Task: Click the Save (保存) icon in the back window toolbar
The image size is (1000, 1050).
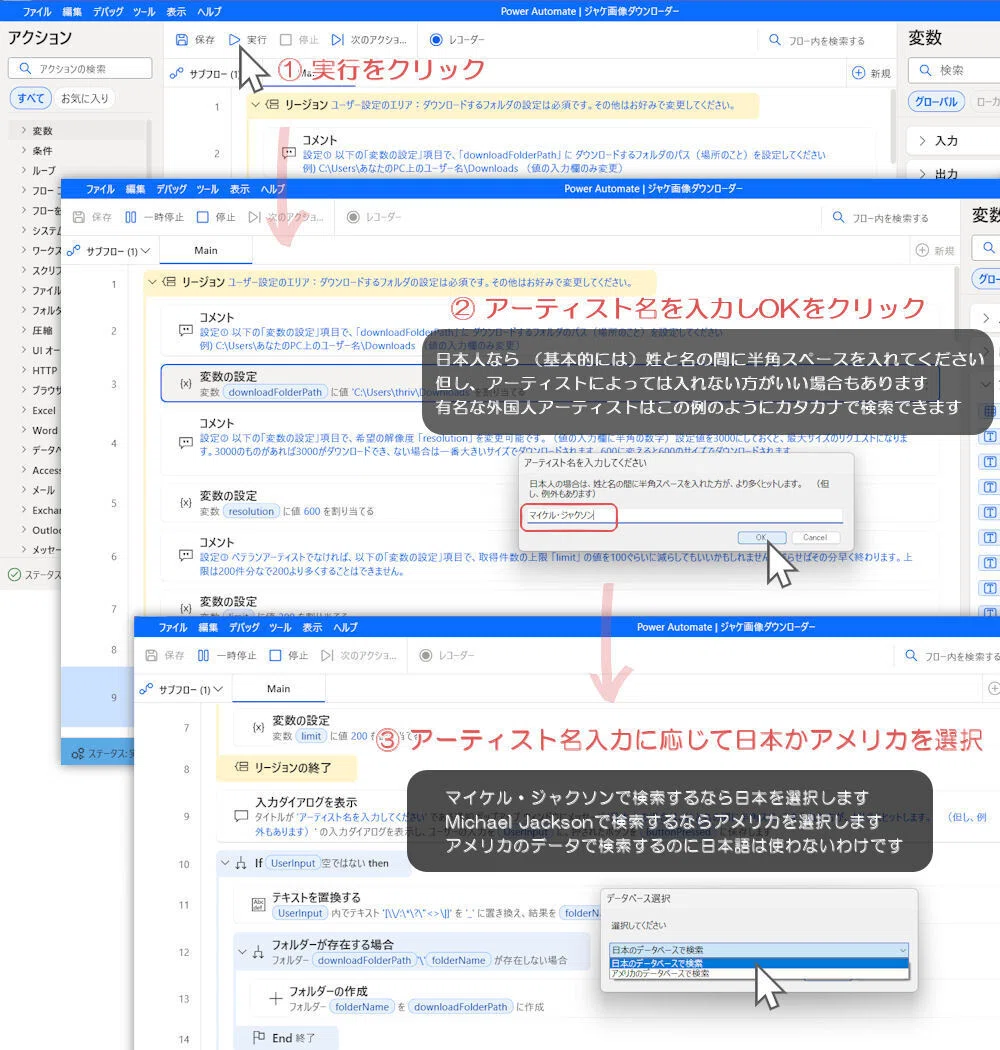Action: point(182,40)
